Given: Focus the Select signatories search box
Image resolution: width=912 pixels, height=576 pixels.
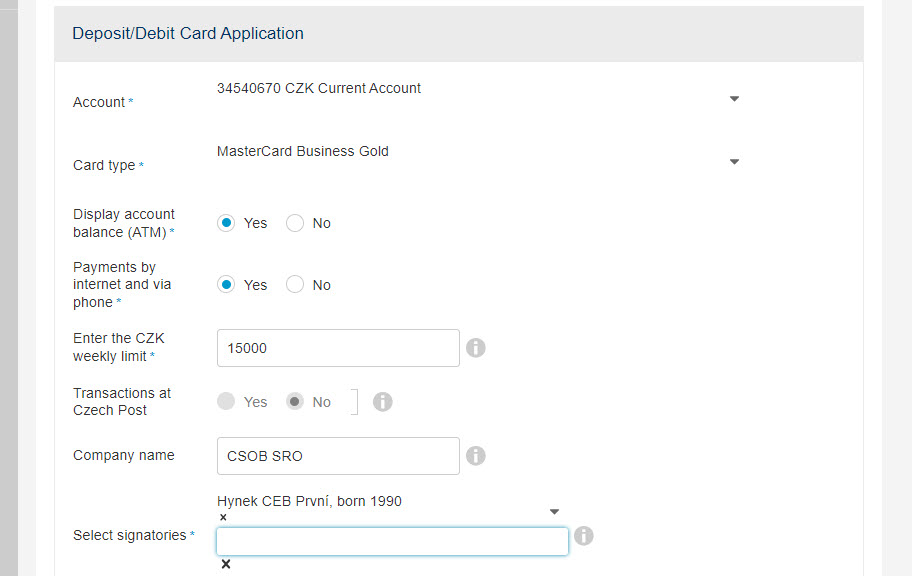Looking at the screenshot, I should coord(392,541).
